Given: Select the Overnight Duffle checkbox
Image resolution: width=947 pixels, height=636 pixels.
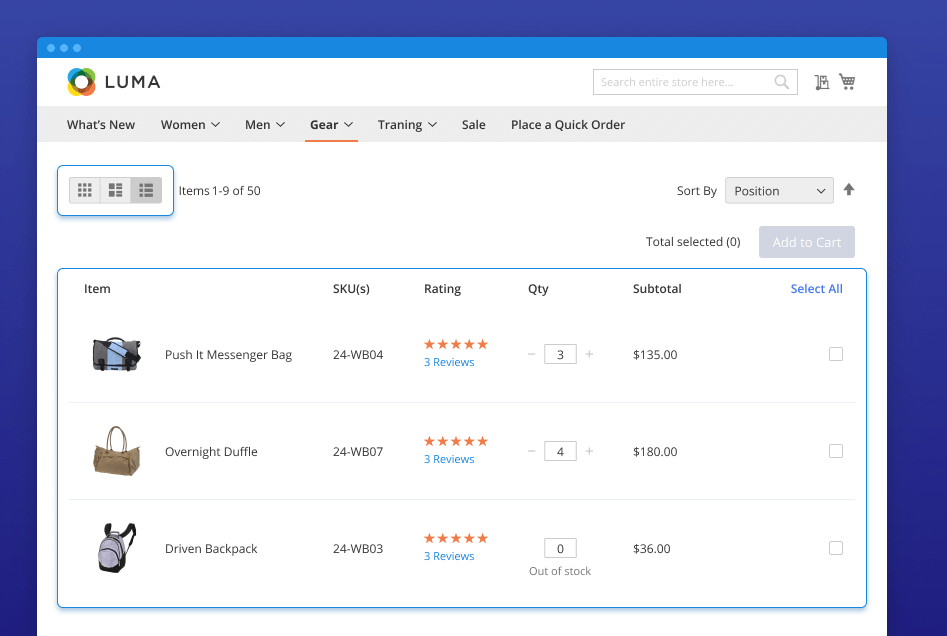Looking at the screenshot, I should (836, 451).
